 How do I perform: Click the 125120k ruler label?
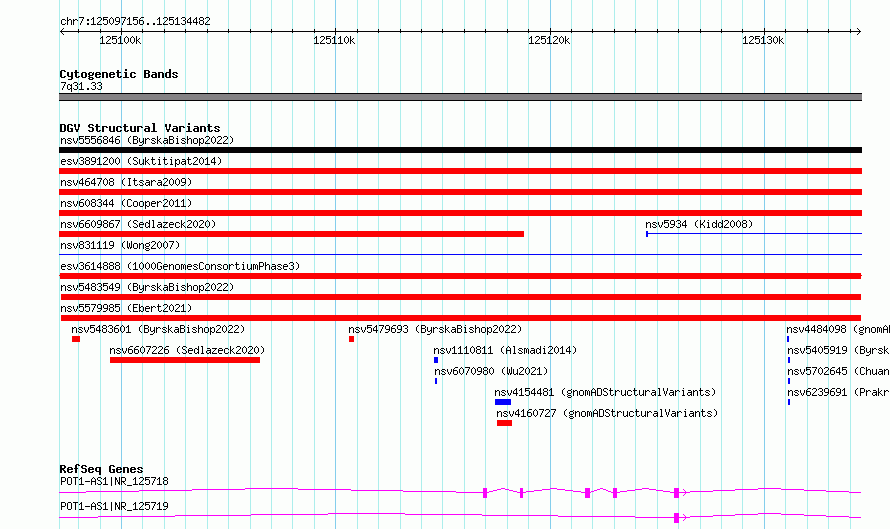pyautogui.click(x=549, y=40)
